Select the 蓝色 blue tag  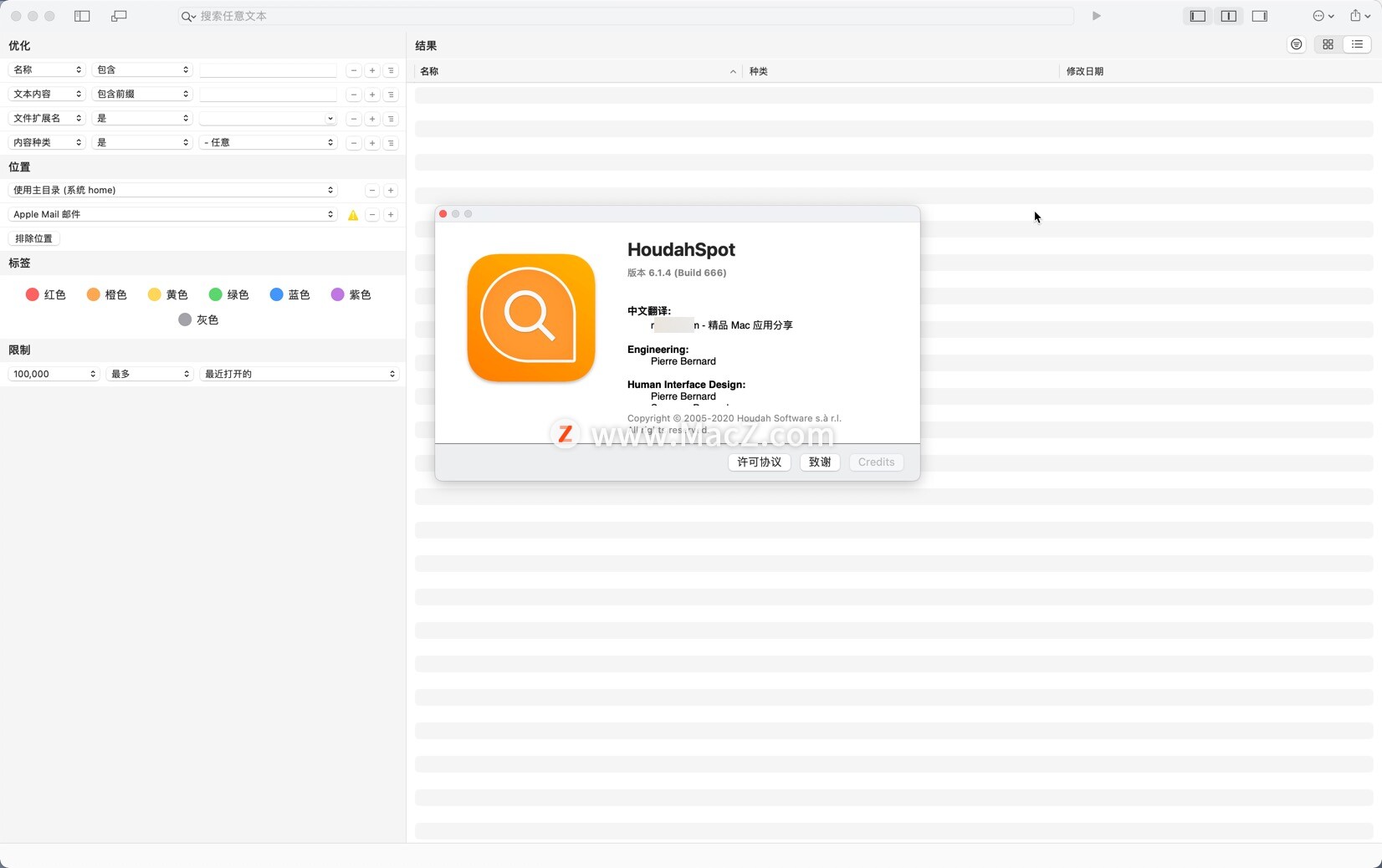290,294
